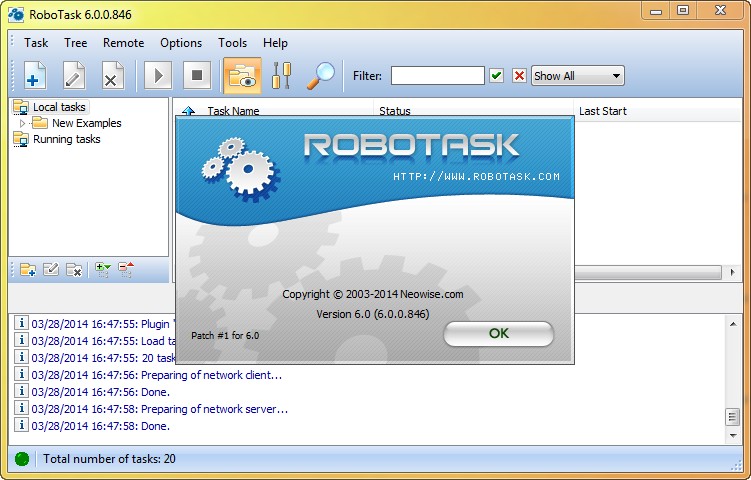Click the Status column header
The height and width of the screenshot is (480, 751).
pos(395,111)
